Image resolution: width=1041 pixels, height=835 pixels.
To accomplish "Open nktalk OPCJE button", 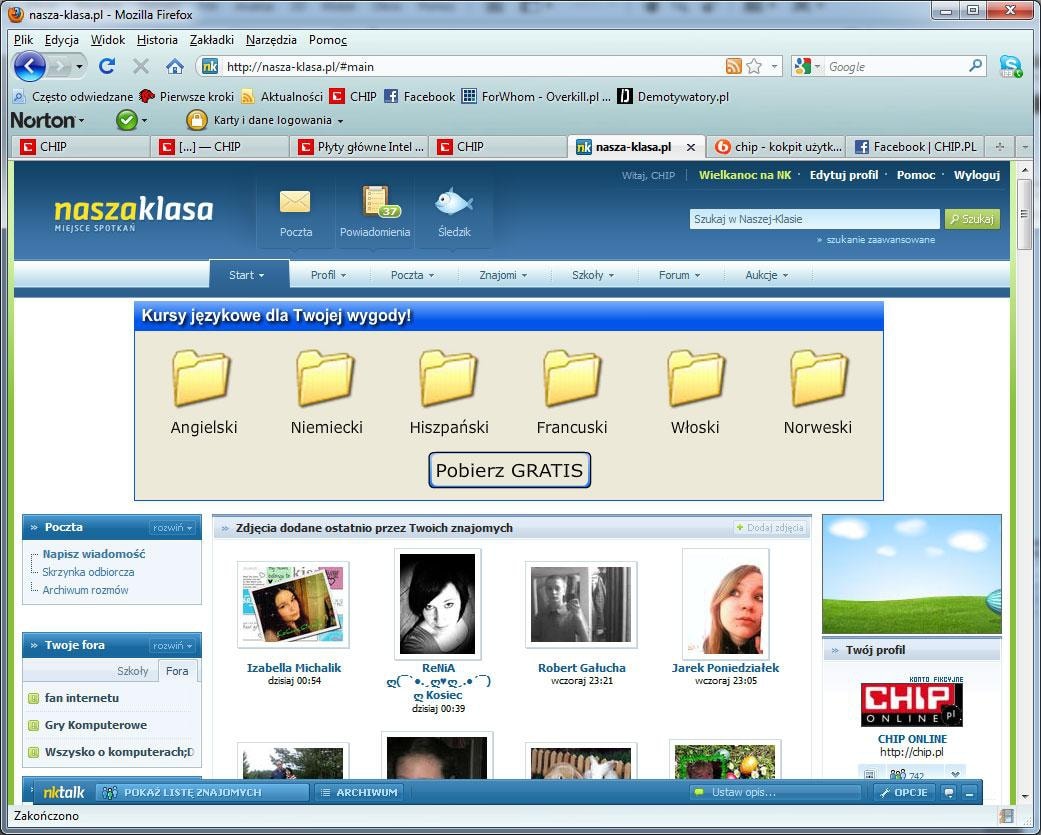I will 904,793.
